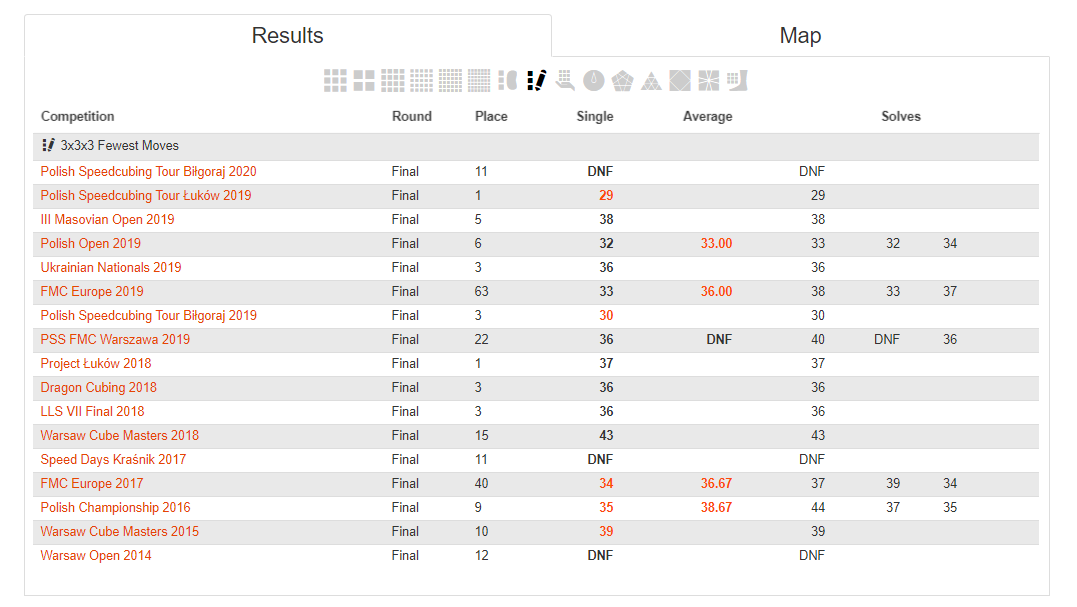Viewport: 1077px width, 607px height.
Task: Click the 36.67 average for FMC Europe 2017
Action: 716,484
